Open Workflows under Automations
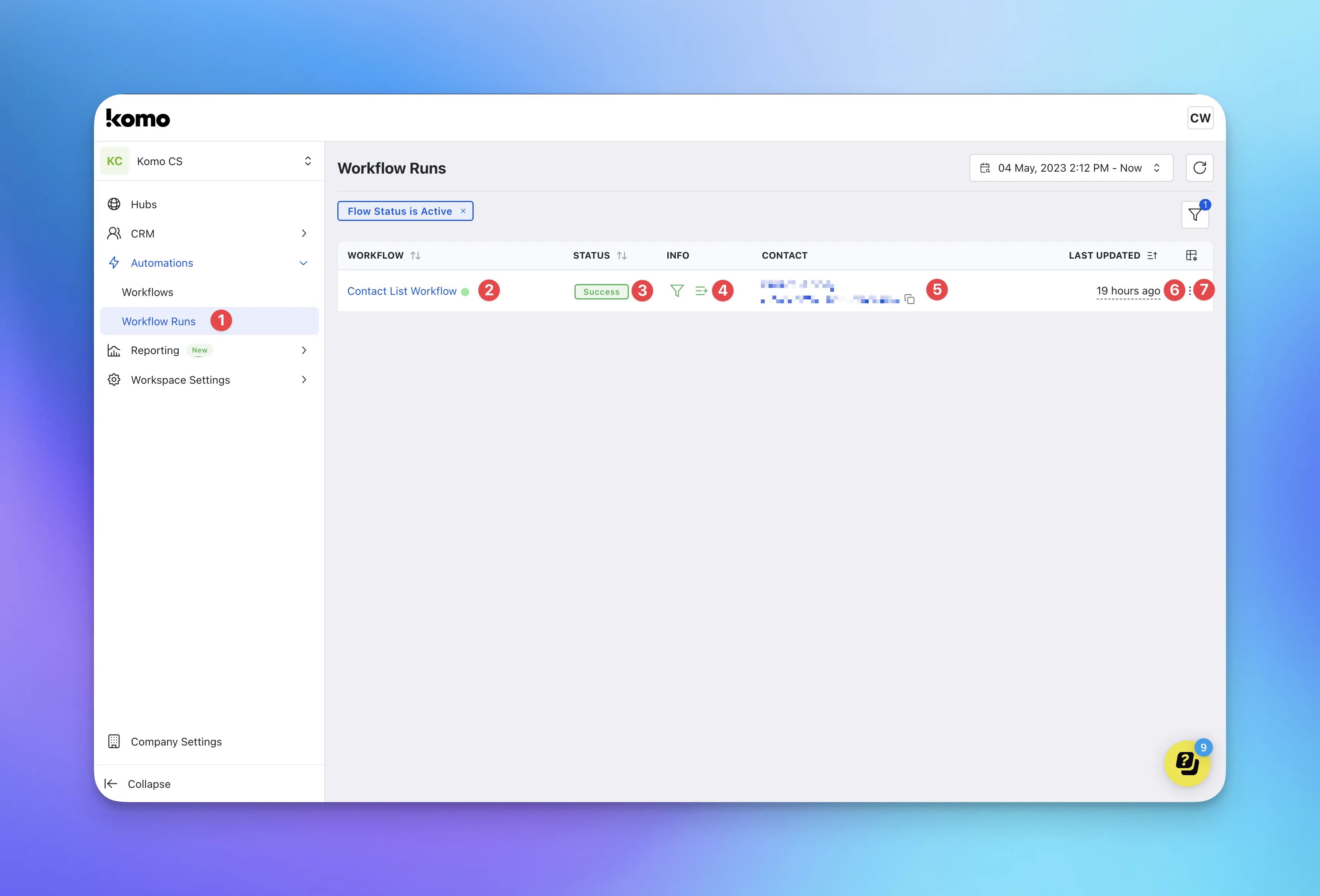The width and height of the screenshot is (1320, 896). (x=209, y=292)
